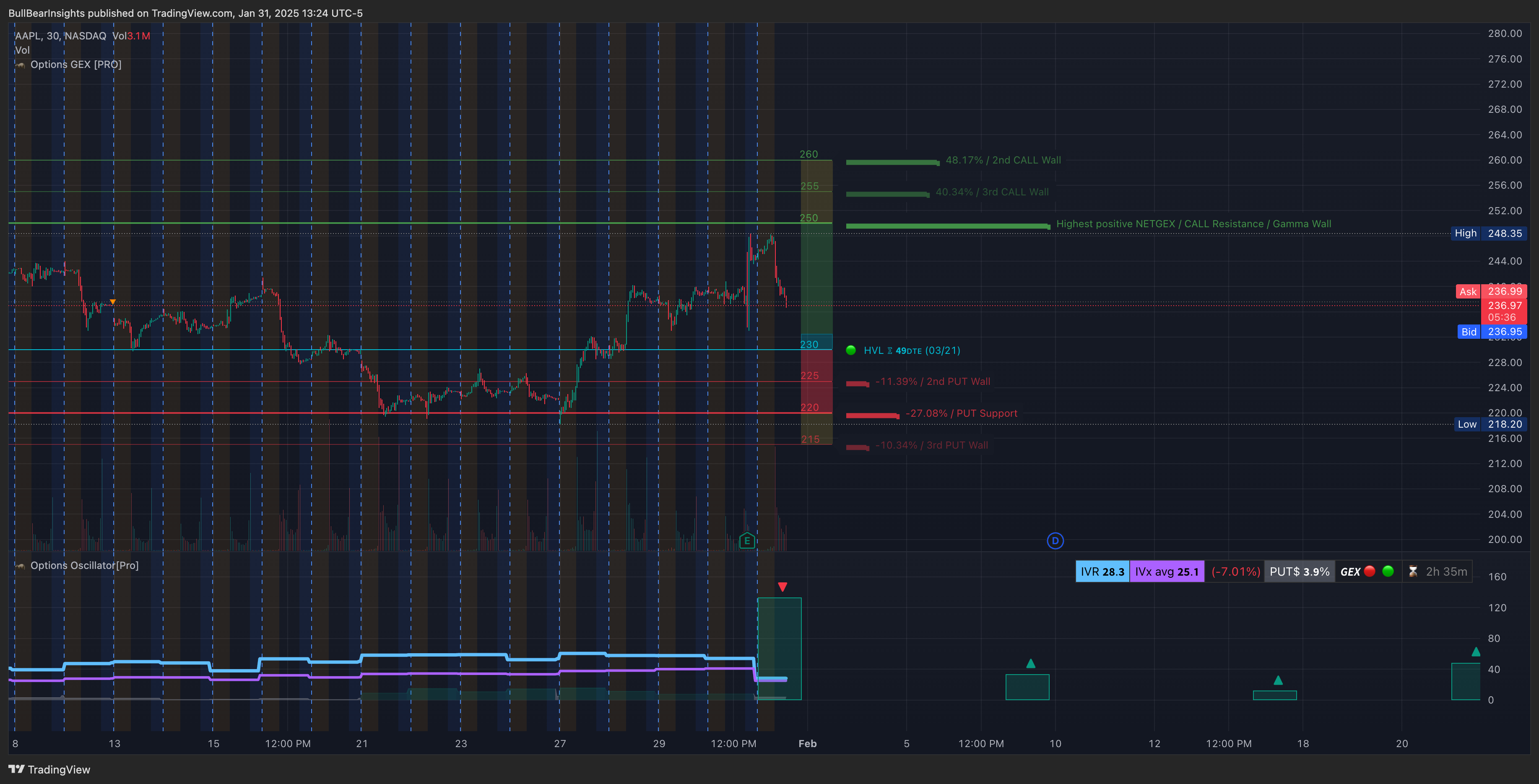Click the 220 strike level label

(x=809, y=407)
